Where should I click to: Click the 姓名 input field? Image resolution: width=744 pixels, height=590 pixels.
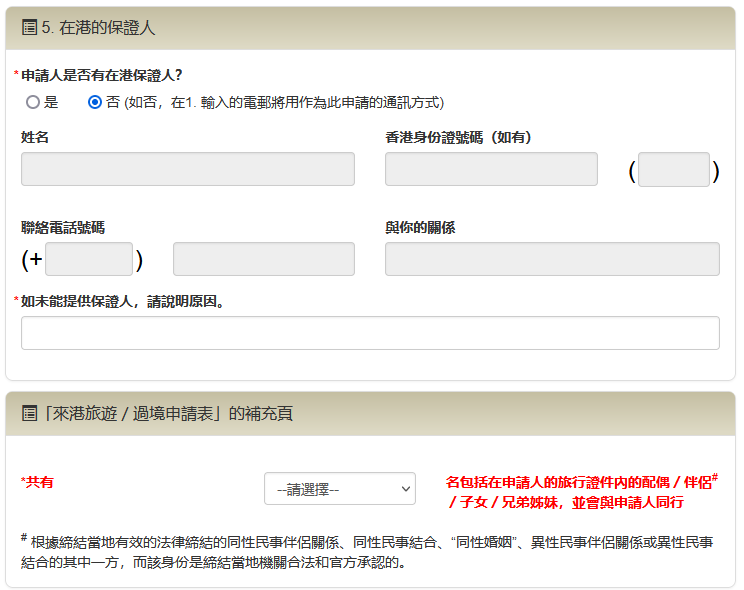tap(188, 169)
